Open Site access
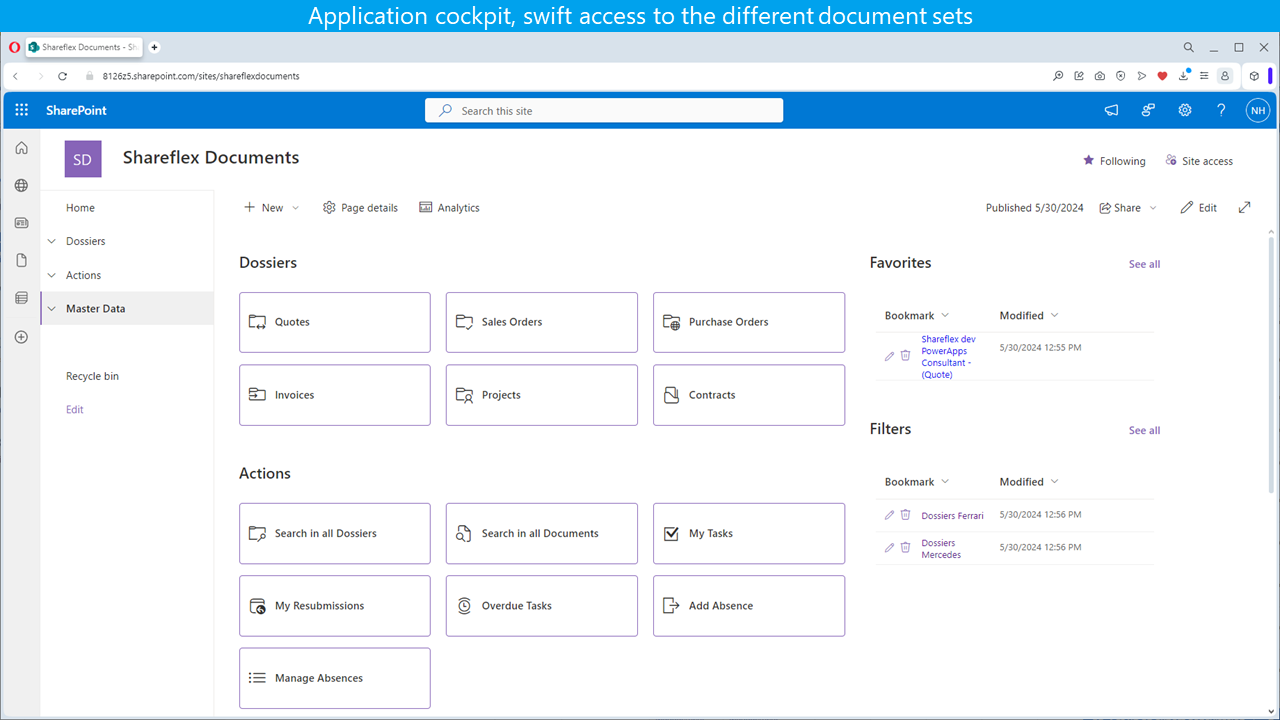Screen dimensions: 1280x720 pyautogui.click(x=1199, y=161)
